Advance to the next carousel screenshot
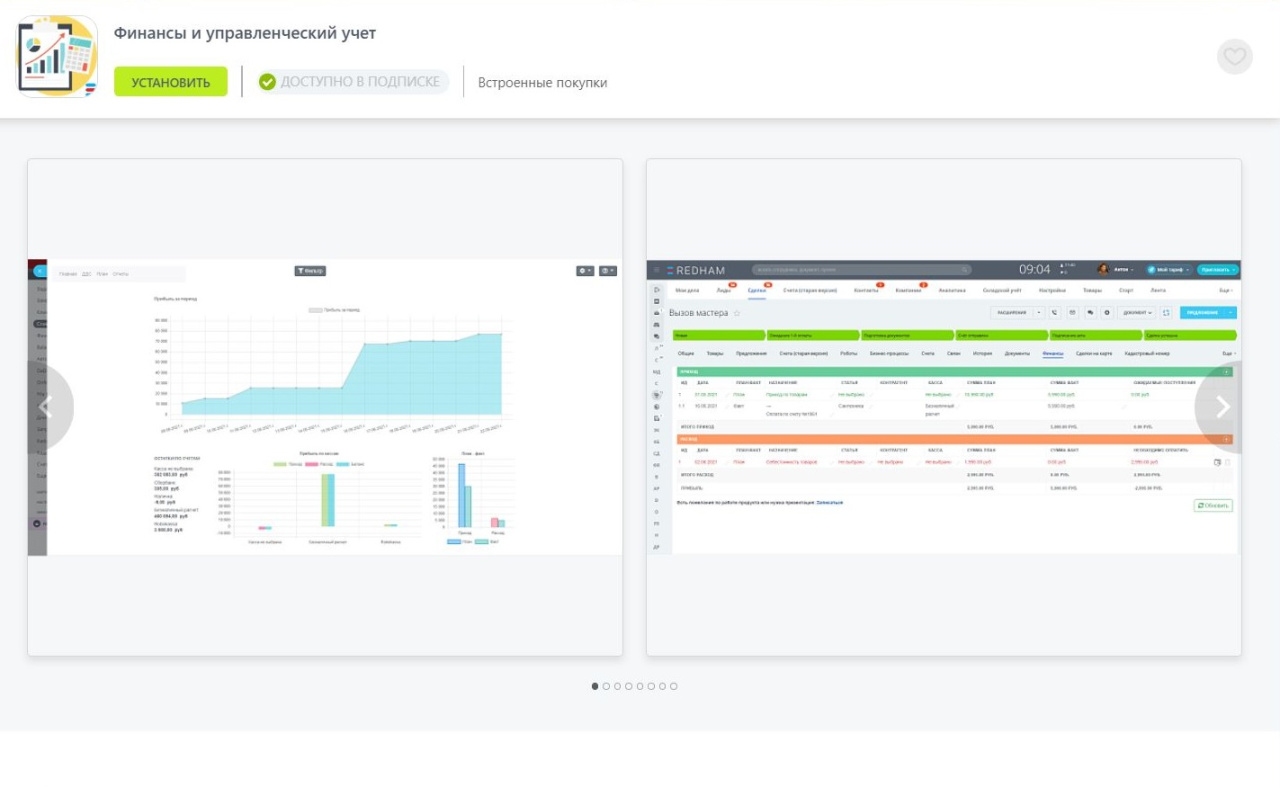 click(1222, 407)
